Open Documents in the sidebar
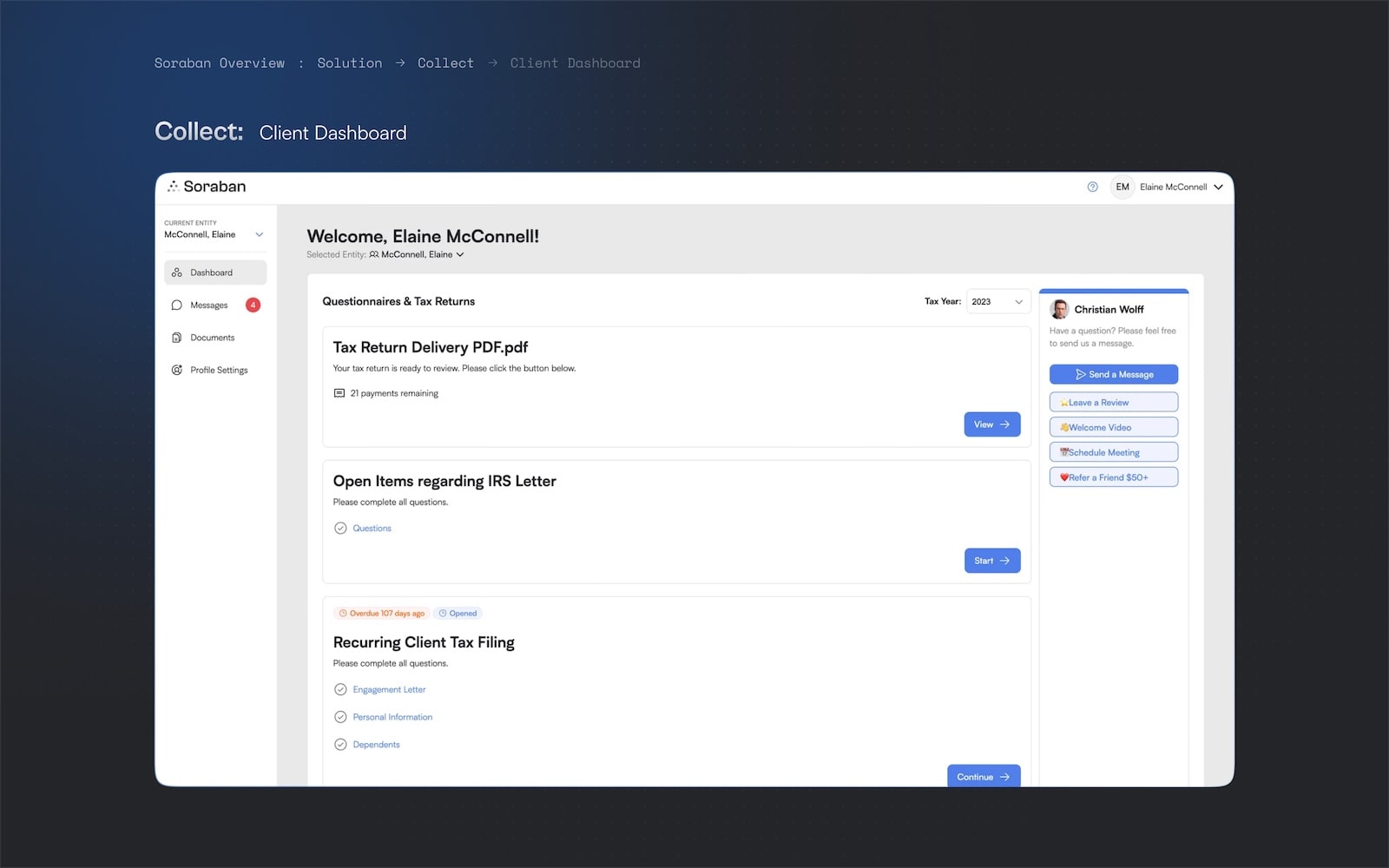Screen dimensions: 1389x868 coord(215,338)
